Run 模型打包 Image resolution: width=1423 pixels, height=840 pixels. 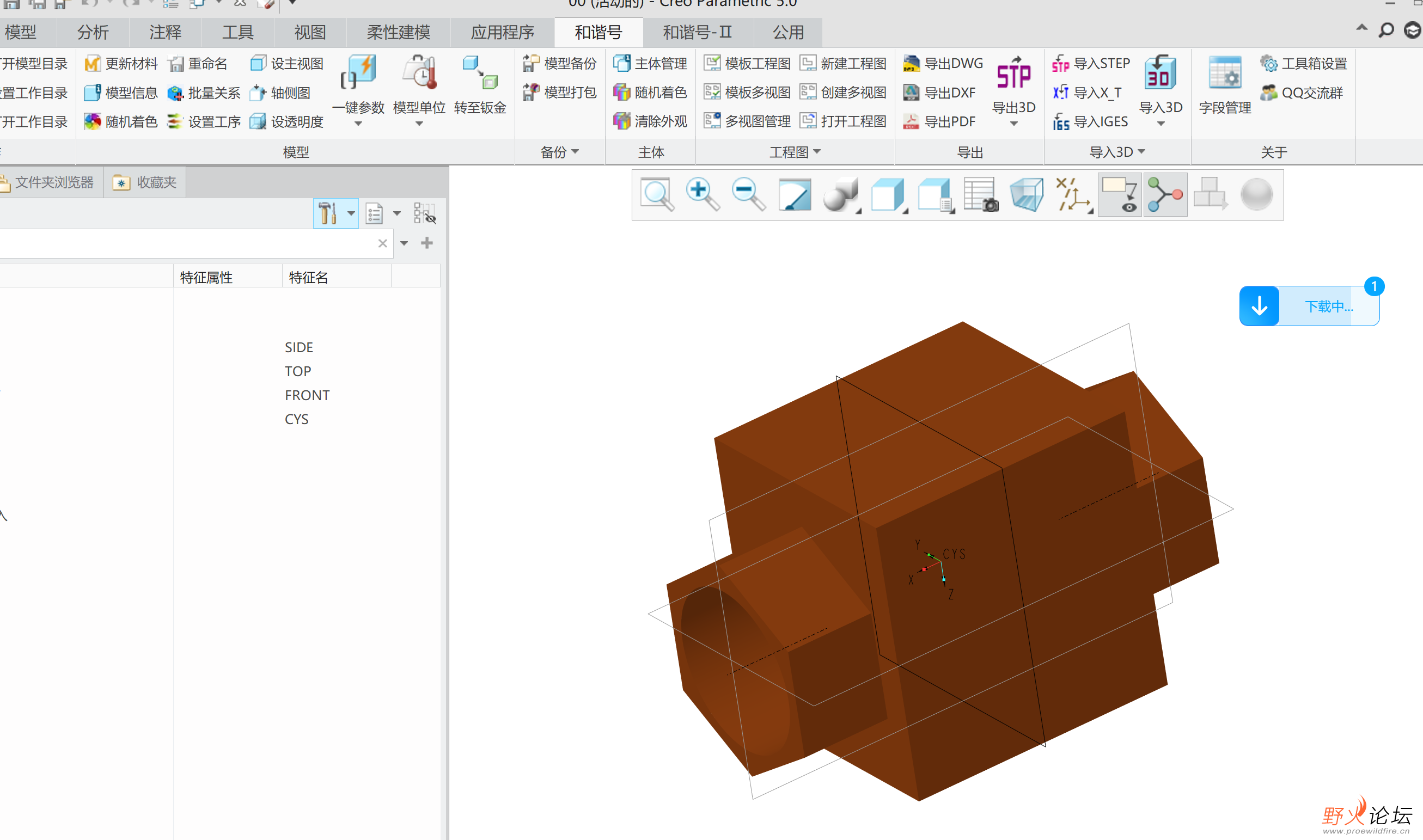click(559, 92)
